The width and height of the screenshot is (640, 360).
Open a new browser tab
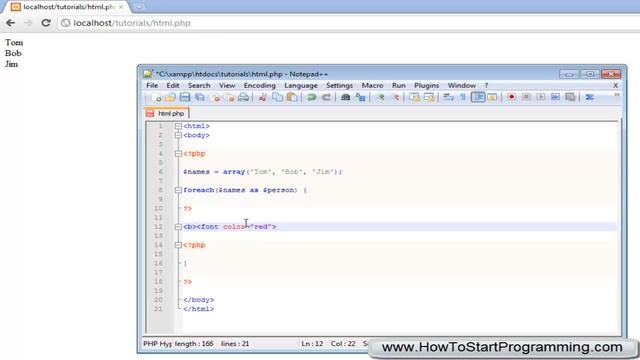(x=139, y=7)
